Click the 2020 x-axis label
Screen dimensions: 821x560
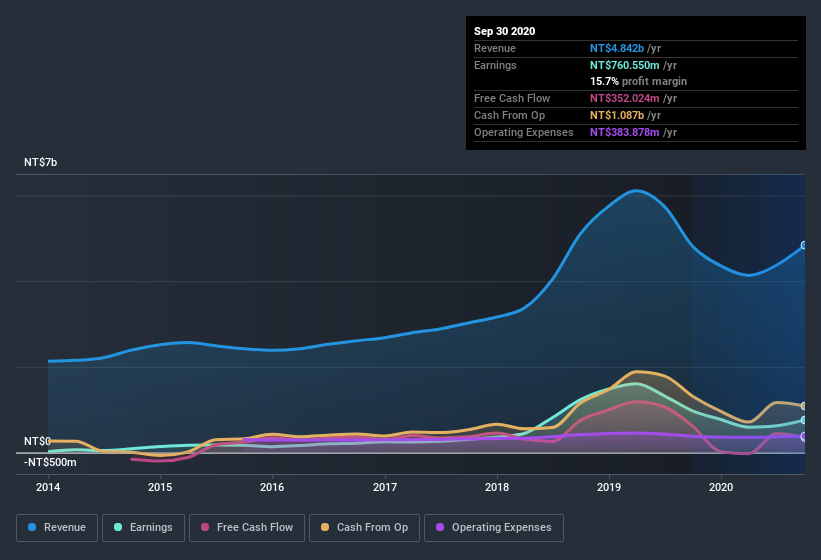[x=721, y=487]
